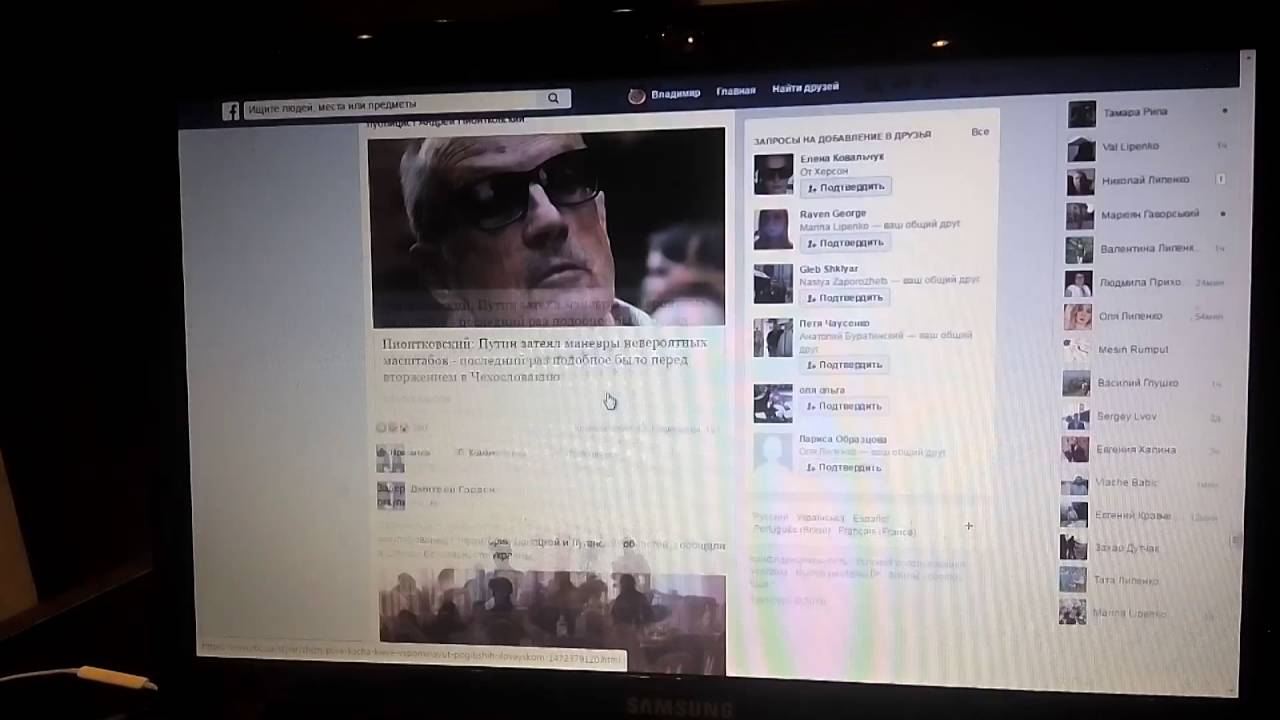Open the Все friend requests link
Image resolution: width=1280 pixels, height=720 pixels.
980,132
